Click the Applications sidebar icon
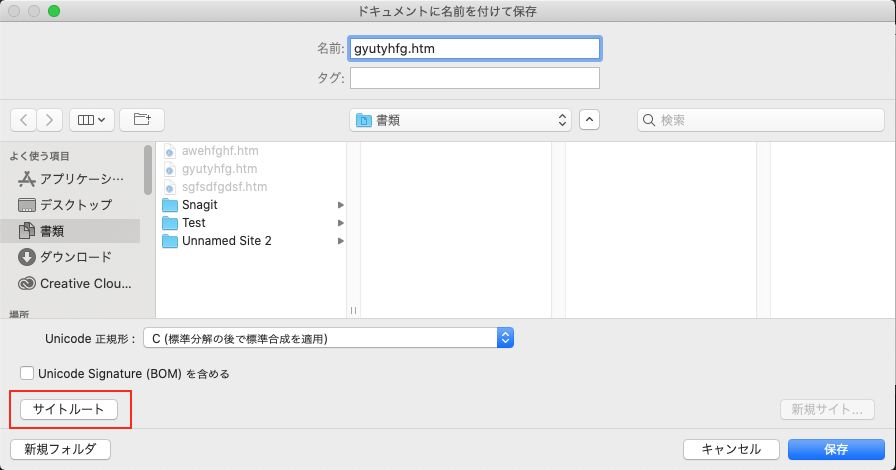 27,179
